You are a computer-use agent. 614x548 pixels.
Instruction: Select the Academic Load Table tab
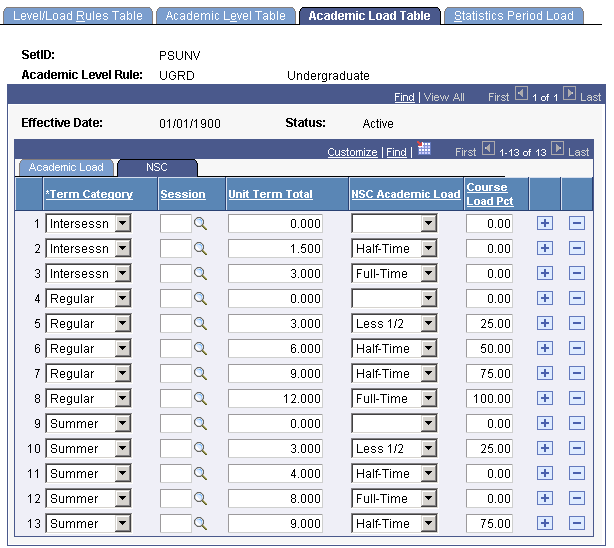[x=369, y=16]
